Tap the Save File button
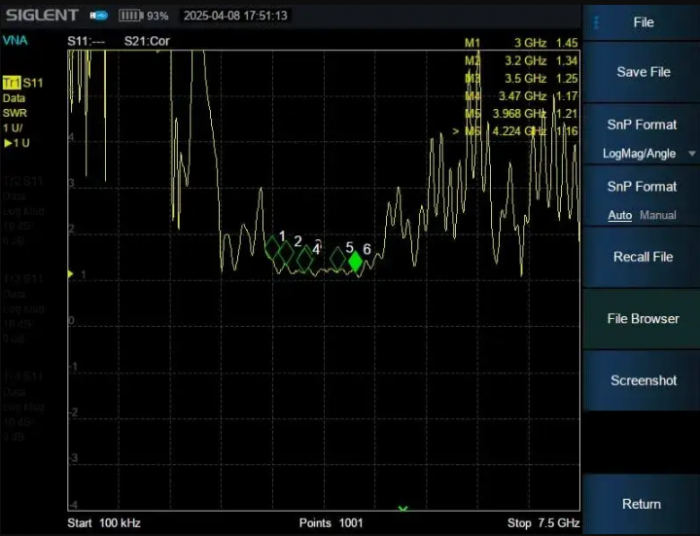The image size is (700, 536). [641, 72]
